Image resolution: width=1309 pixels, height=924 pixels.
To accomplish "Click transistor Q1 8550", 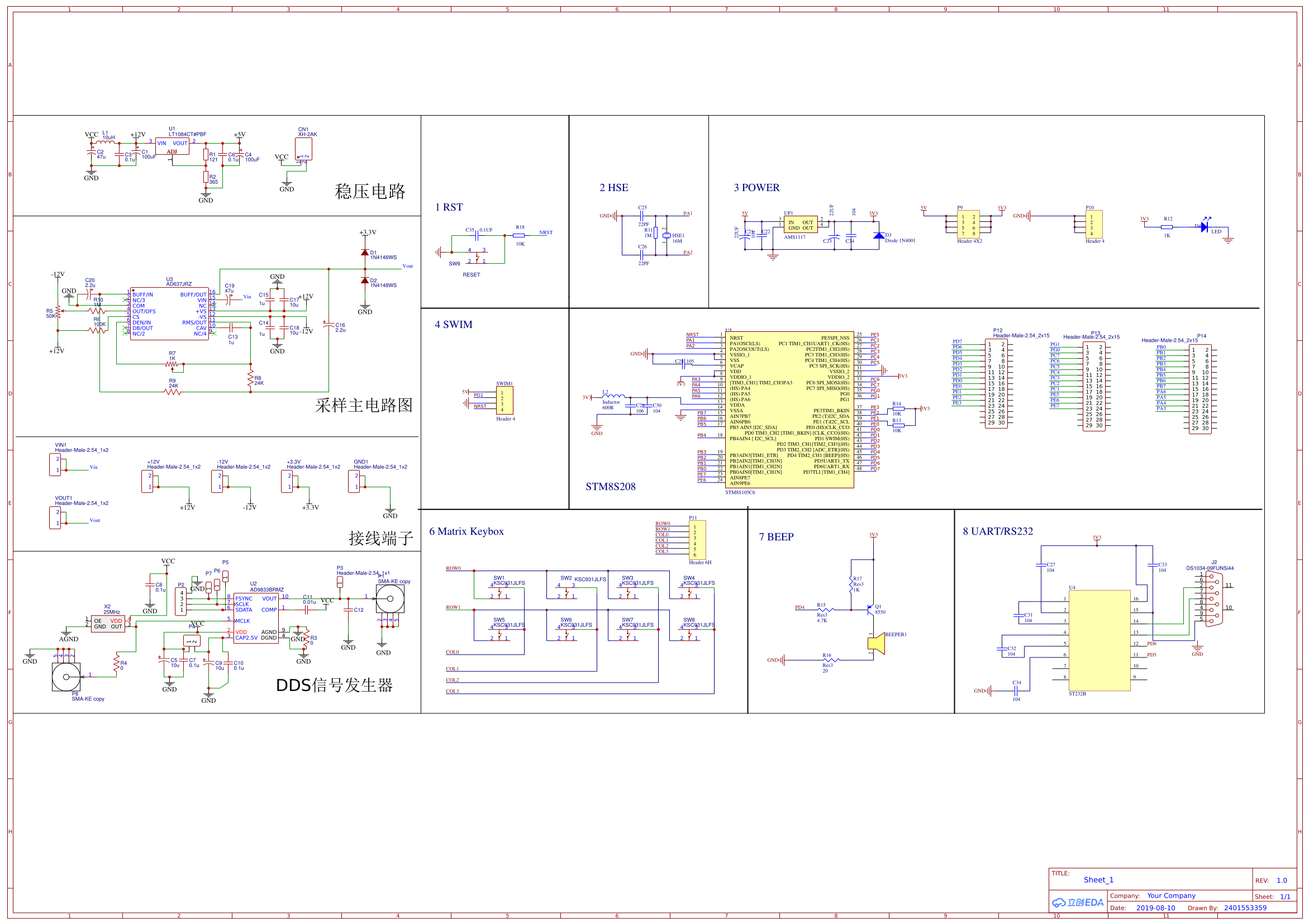I will (x=870, y=610).
